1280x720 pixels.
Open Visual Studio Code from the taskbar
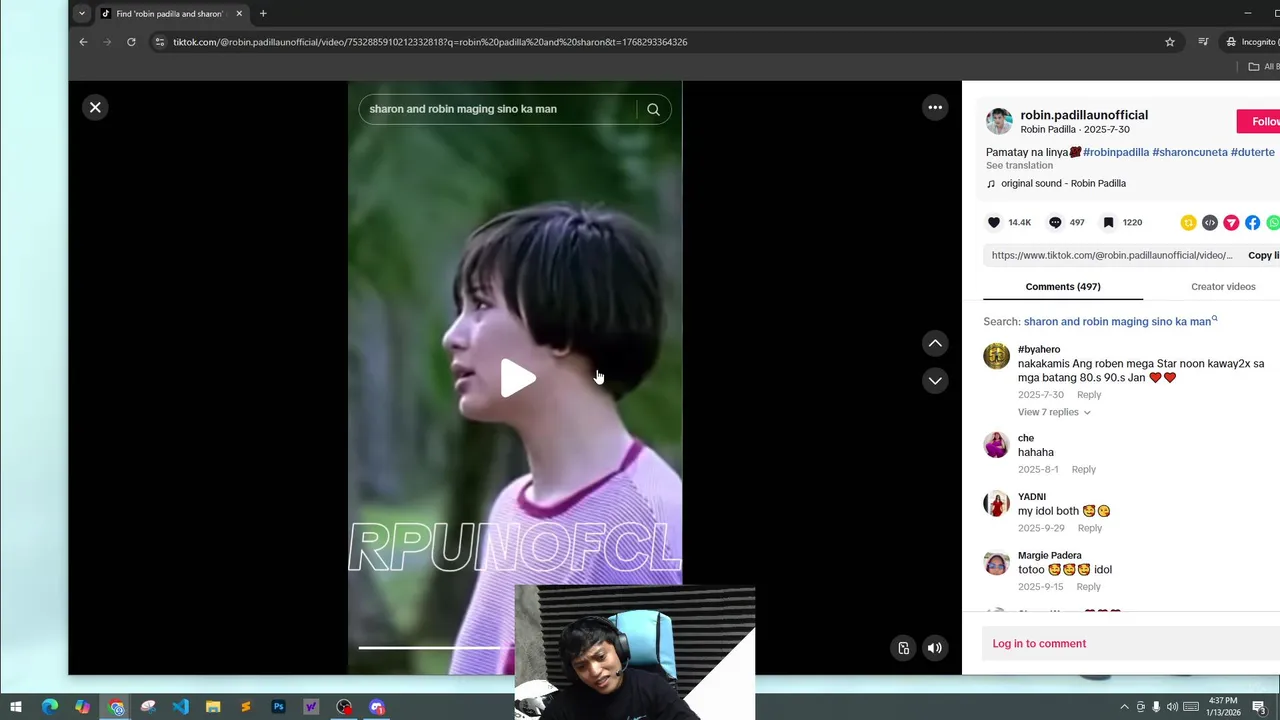coord(180,707)
